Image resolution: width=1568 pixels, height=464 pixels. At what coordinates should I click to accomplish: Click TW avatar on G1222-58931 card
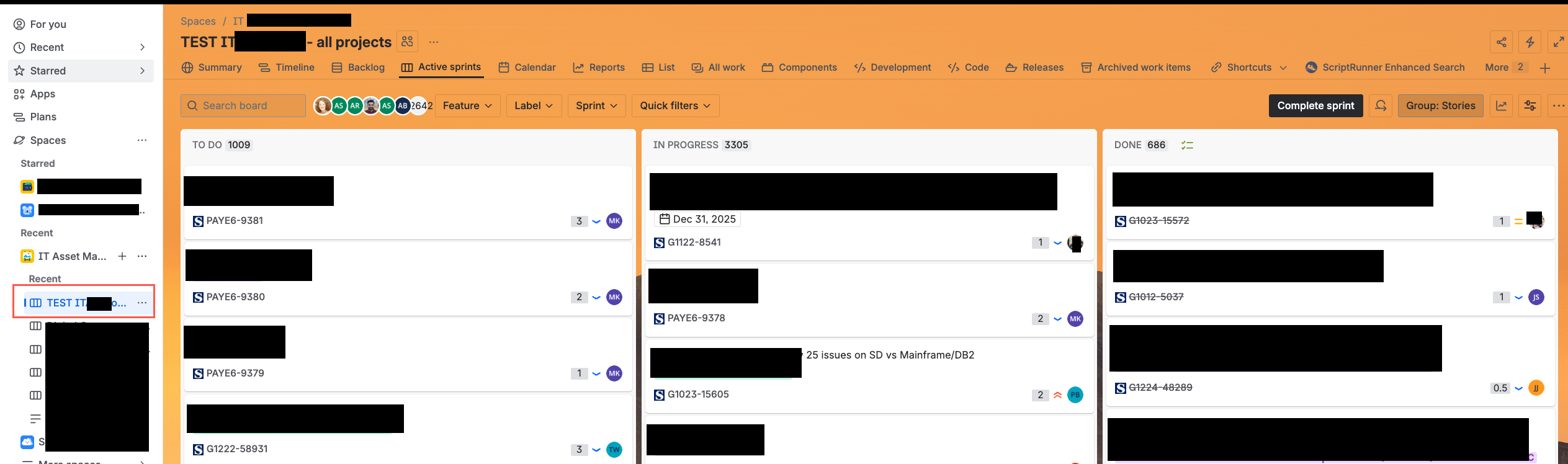614,450
